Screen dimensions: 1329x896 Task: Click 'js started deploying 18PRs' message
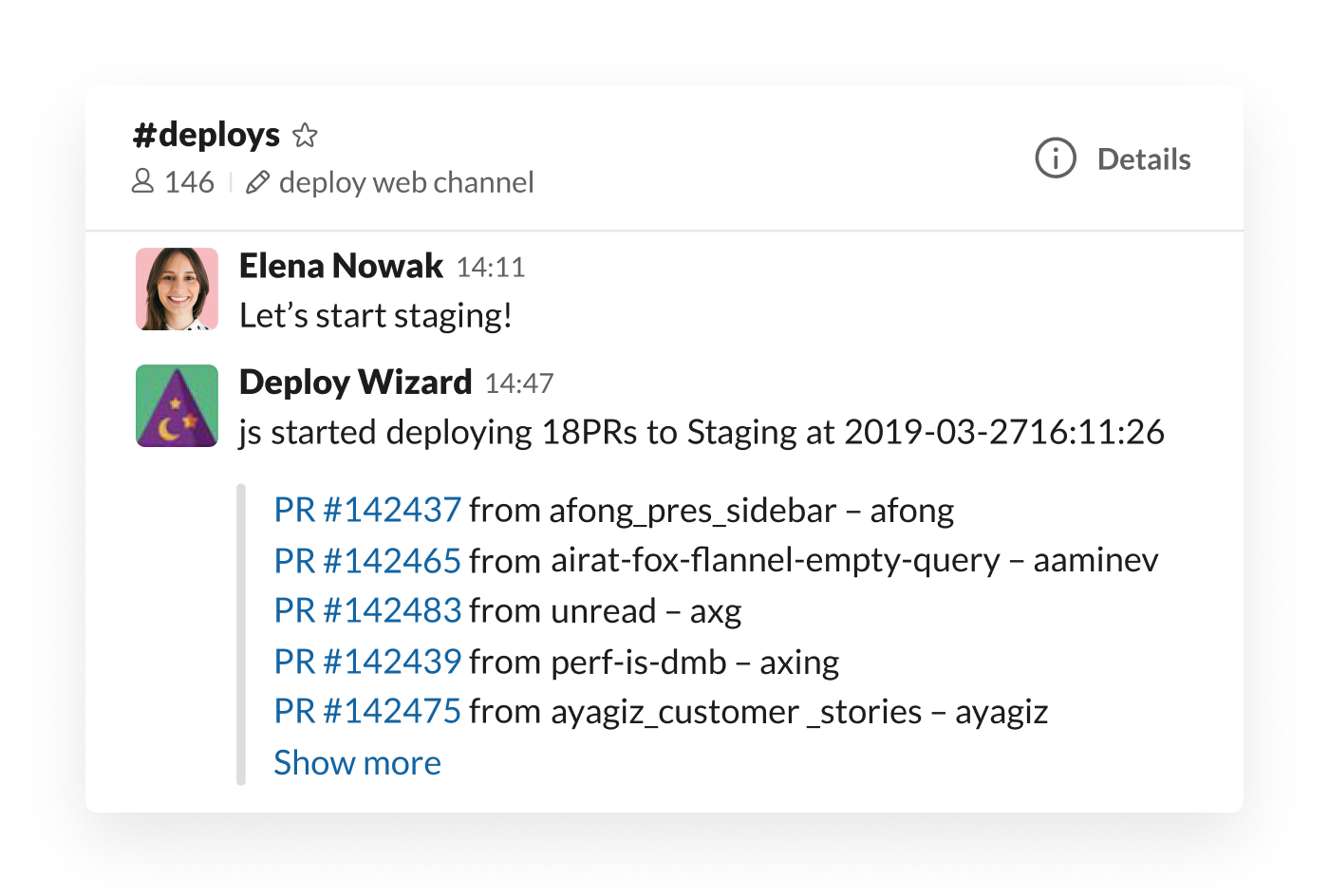(702, 433)
